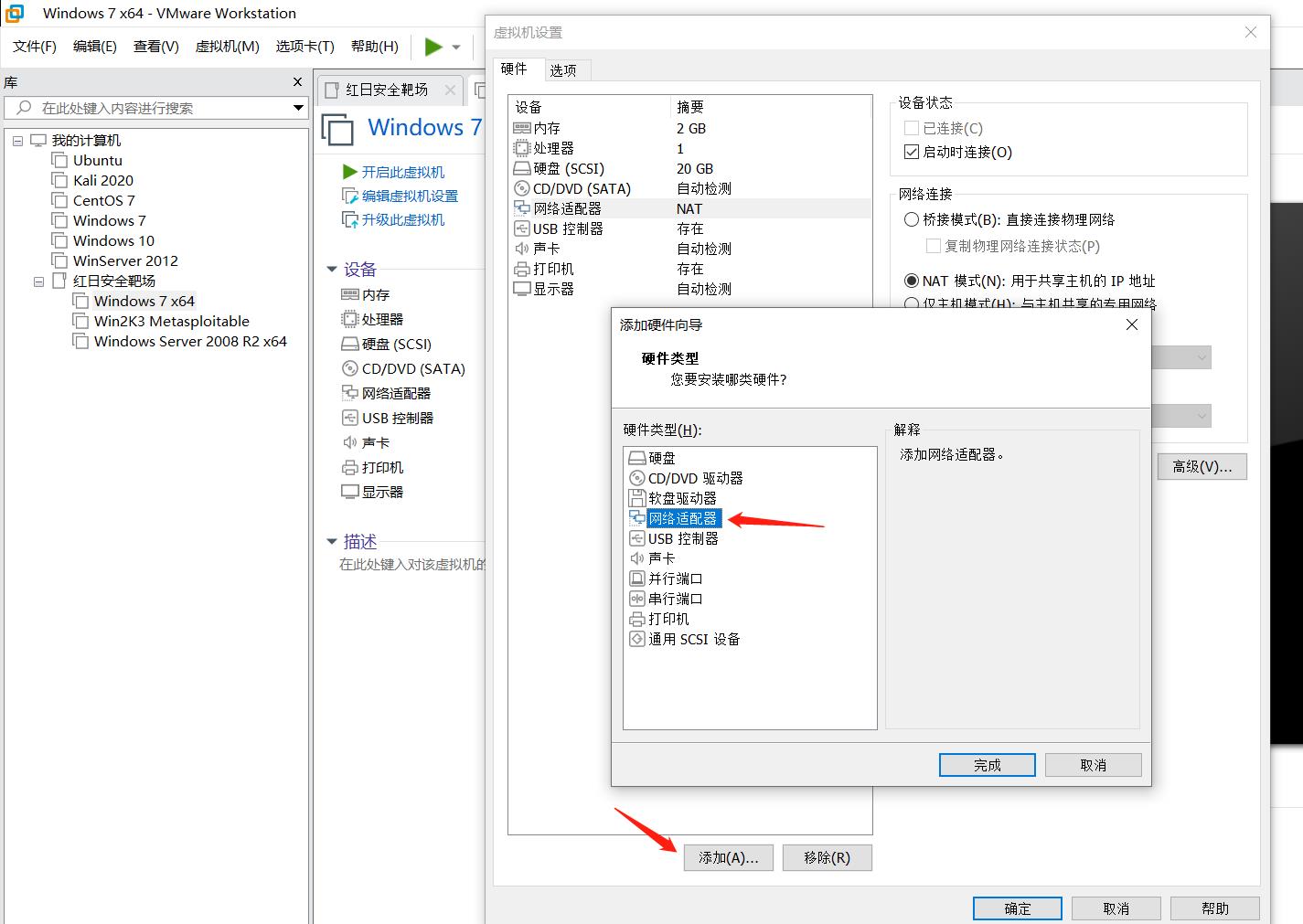
Task: Select 桥接模式(B) radio button
Action: tap(912, 219)
